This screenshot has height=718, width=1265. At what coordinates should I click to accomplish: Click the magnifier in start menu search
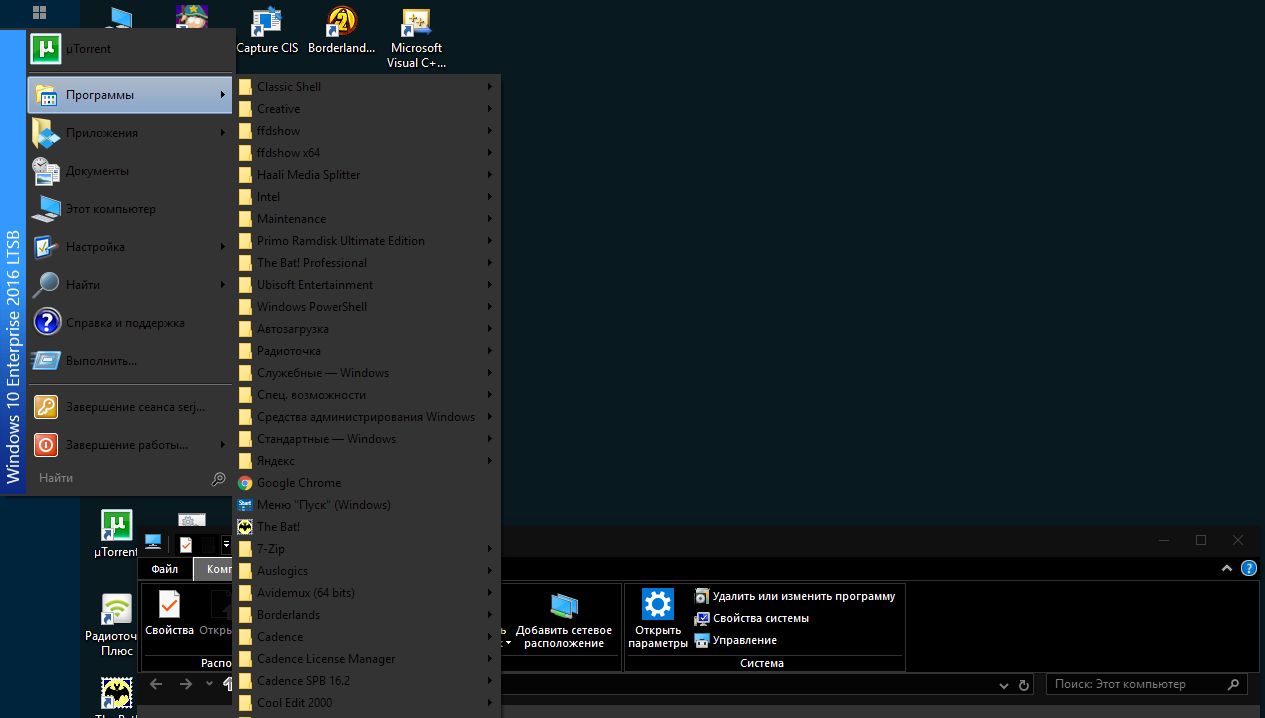[x=218, y=479]
